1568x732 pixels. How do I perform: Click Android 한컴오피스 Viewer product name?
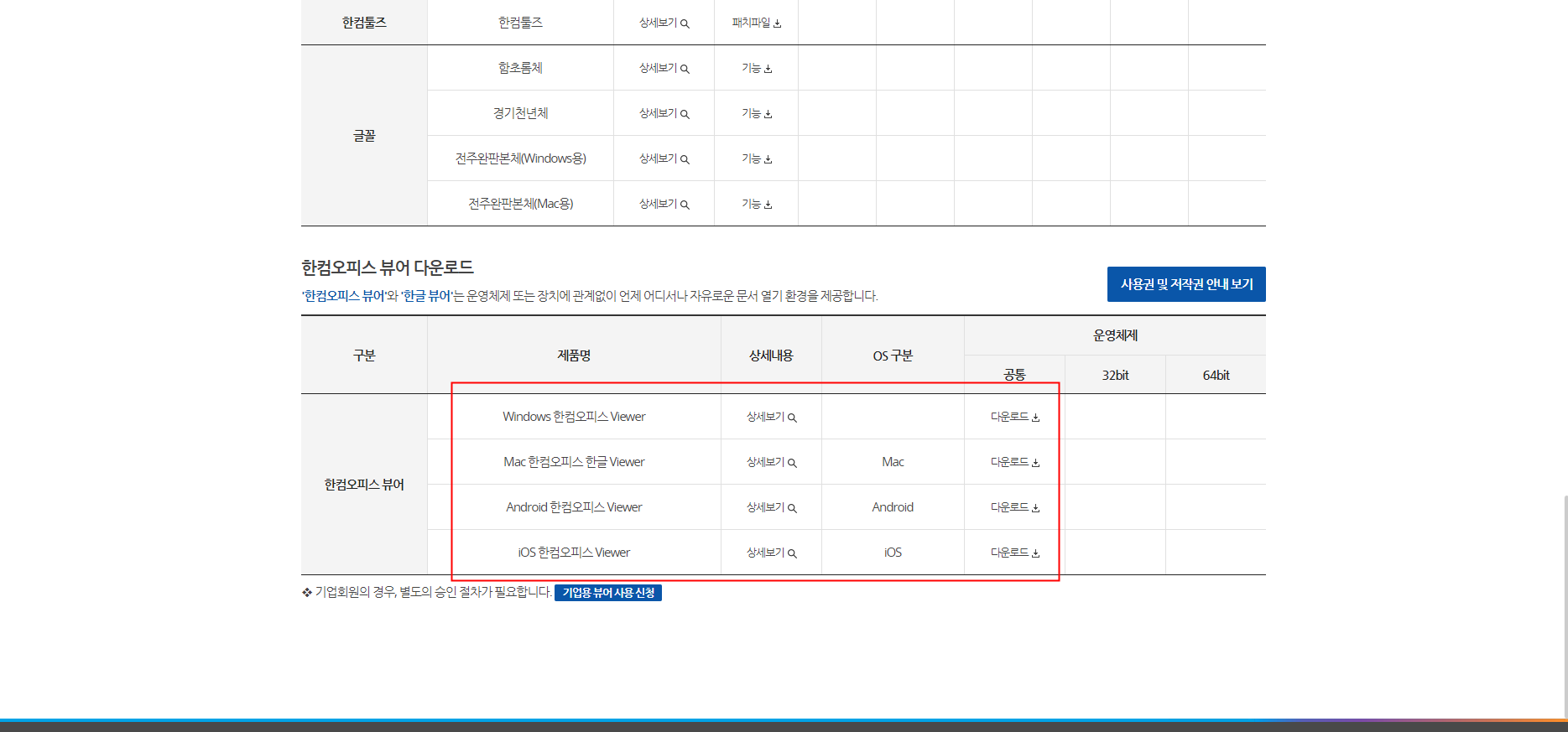coord(574,507)
